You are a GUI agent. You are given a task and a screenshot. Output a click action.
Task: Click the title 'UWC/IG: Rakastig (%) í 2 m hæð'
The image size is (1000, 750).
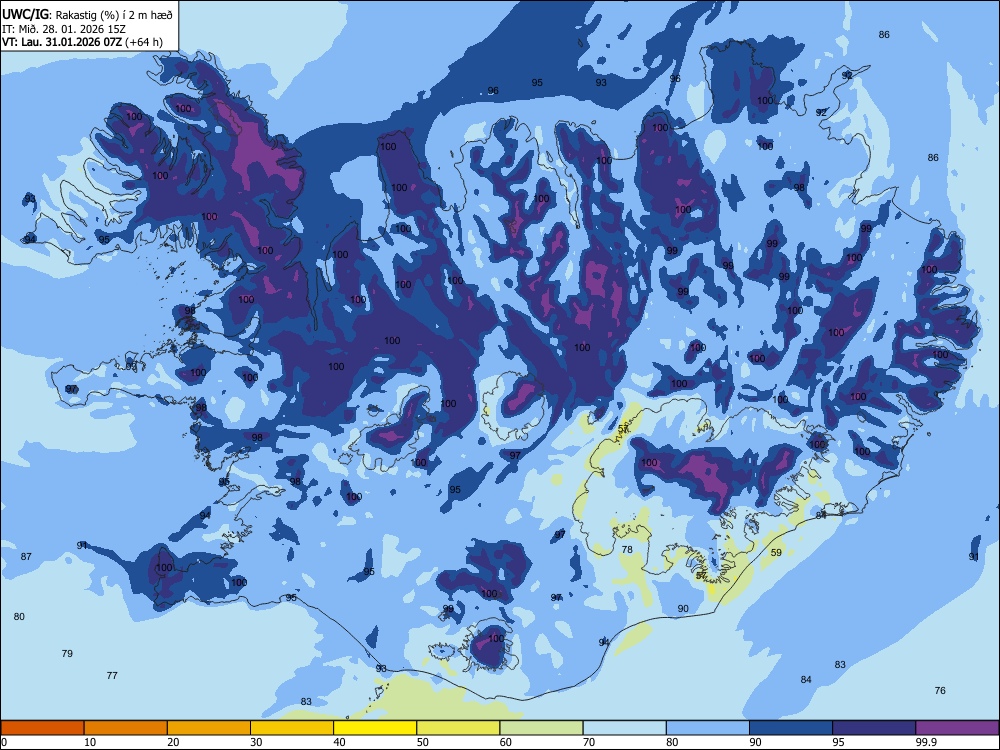(x=87, y=15)
